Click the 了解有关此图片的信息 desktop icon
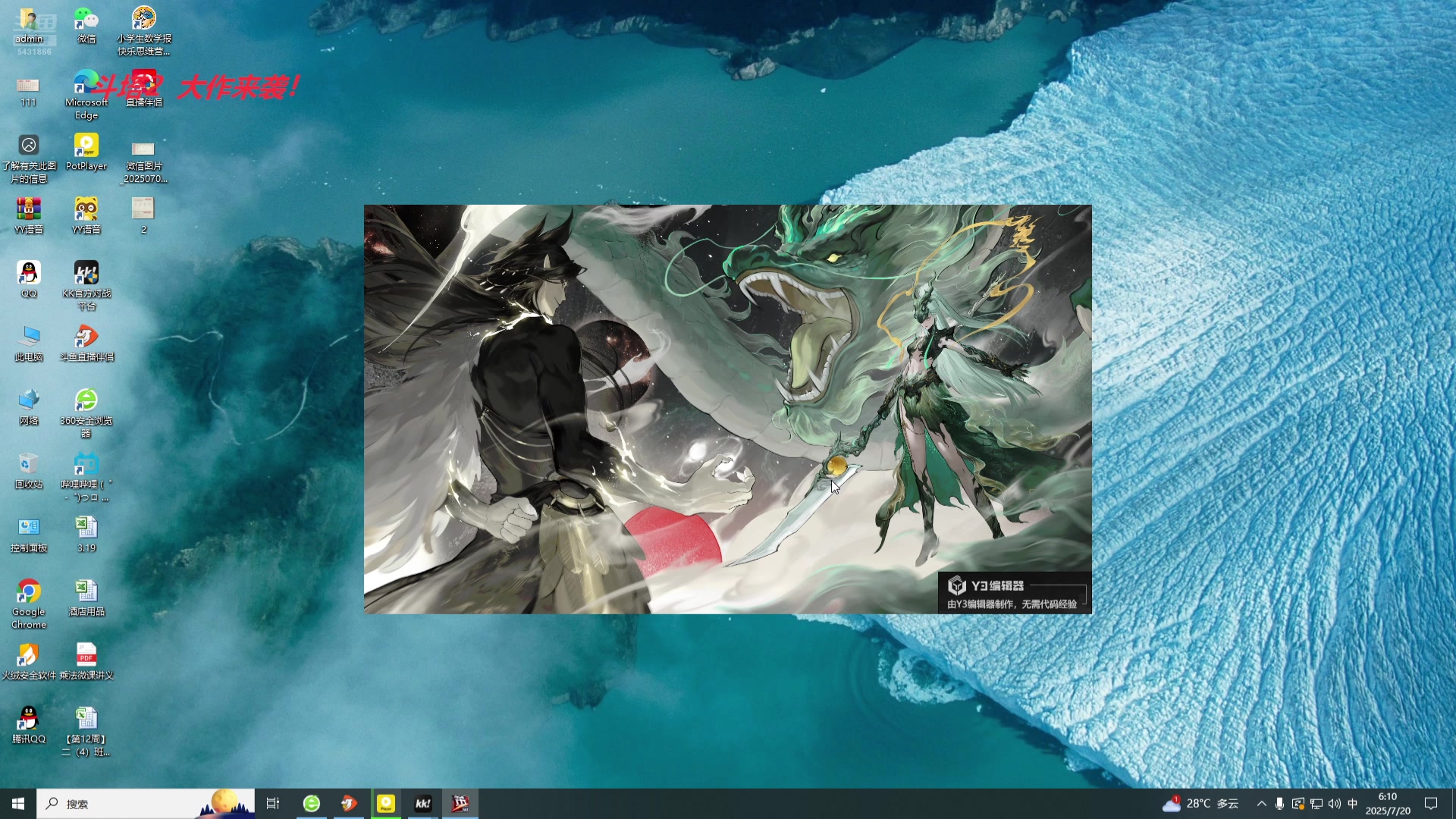This screenshot has width=1456, height=819. pyautogui.click(x=29, y=159)
